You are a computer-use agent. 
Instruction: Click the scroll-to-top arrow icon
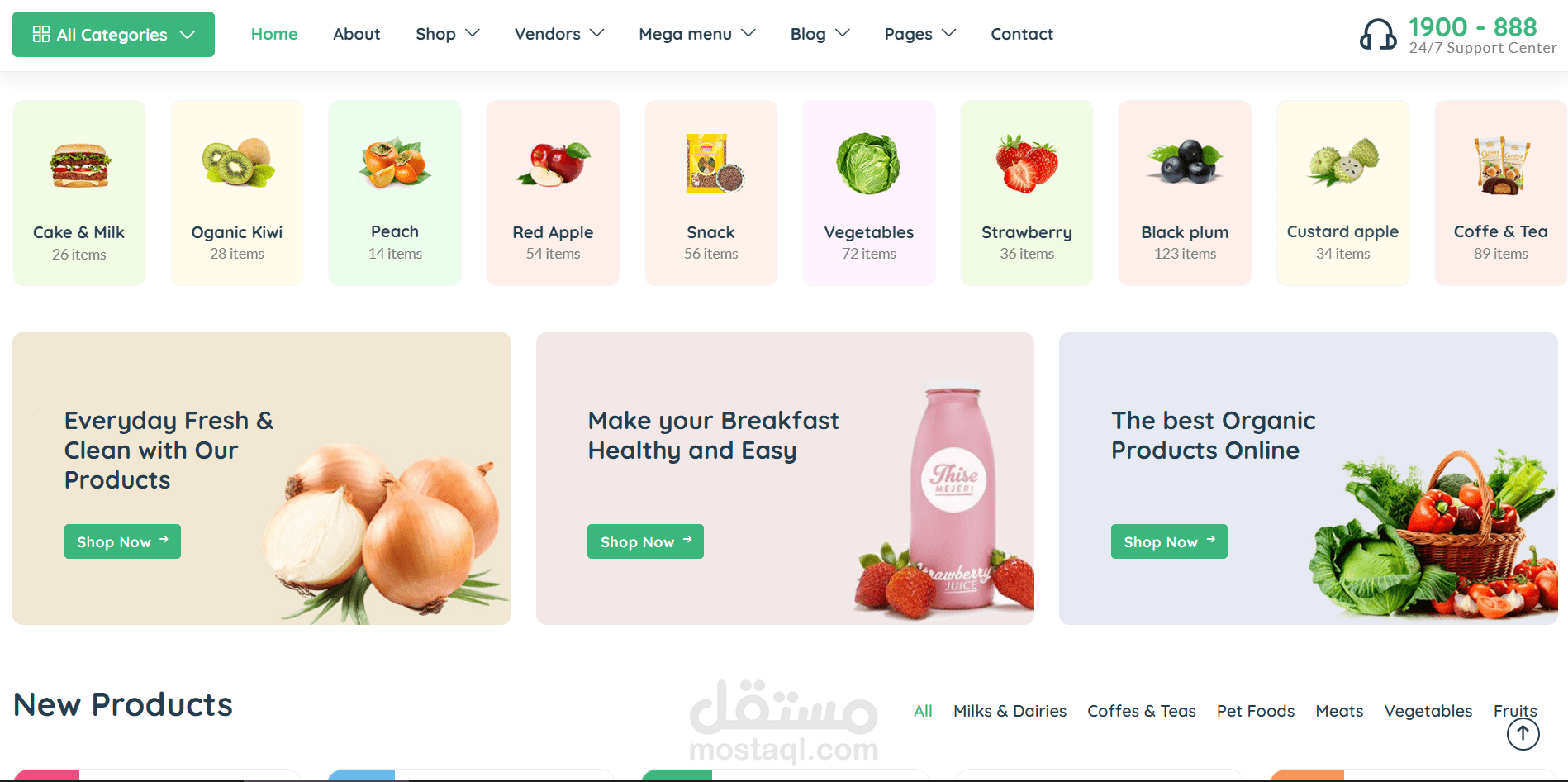pos(1523,733)
